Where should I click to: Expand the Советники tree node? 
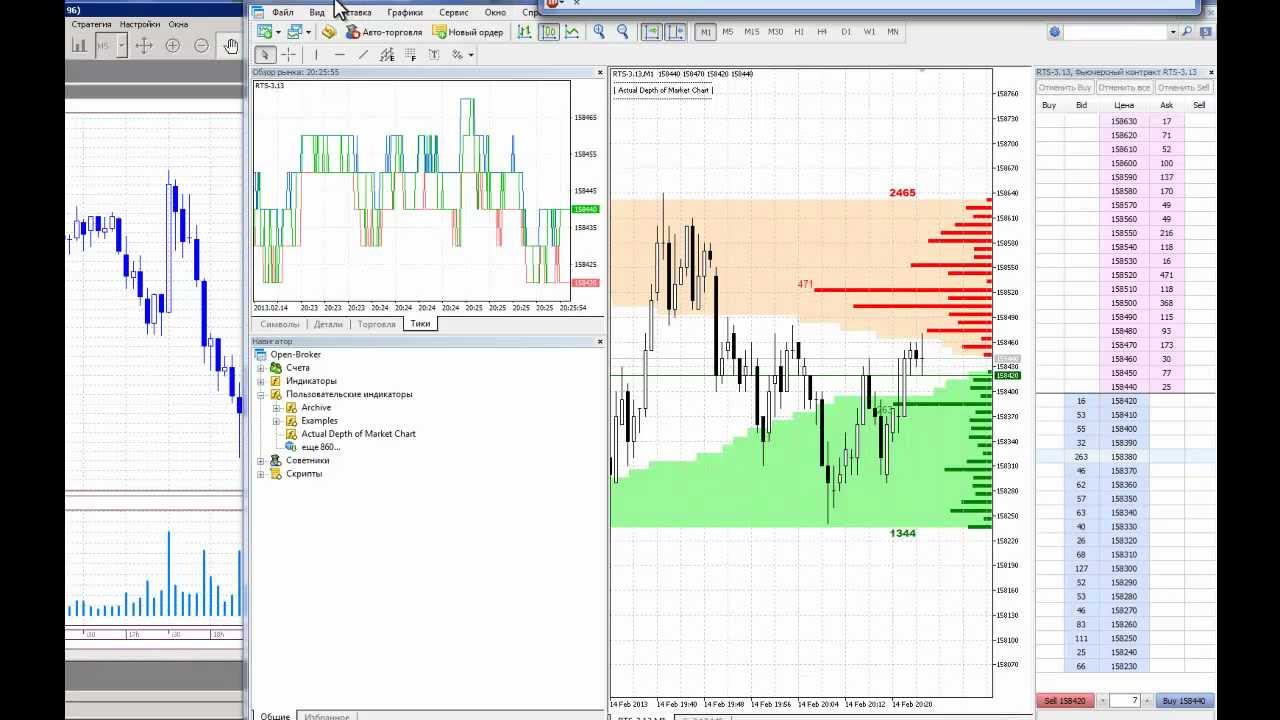tap(261, 460)
